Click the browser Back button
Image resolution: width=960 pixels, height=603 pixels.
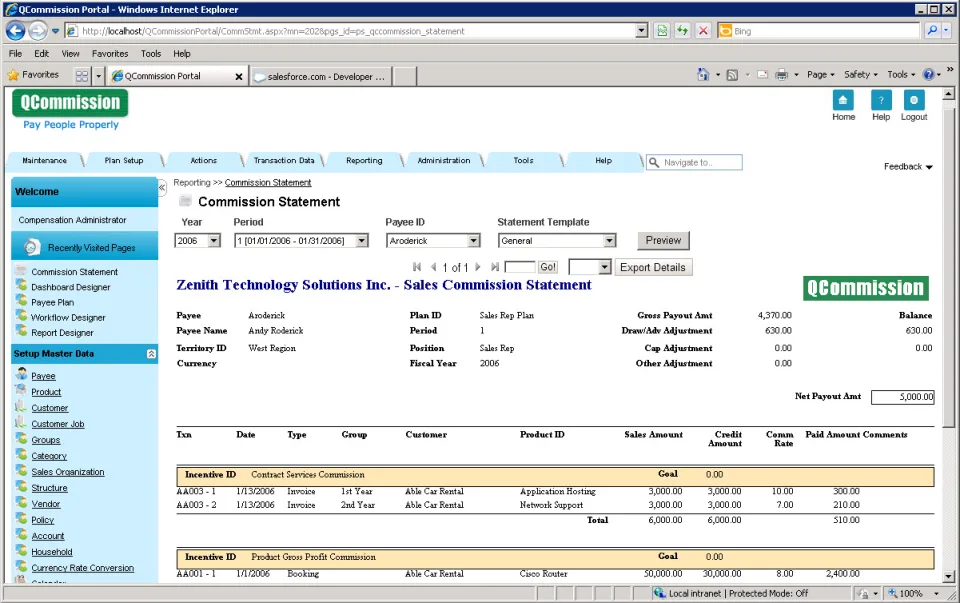[16, 31]
